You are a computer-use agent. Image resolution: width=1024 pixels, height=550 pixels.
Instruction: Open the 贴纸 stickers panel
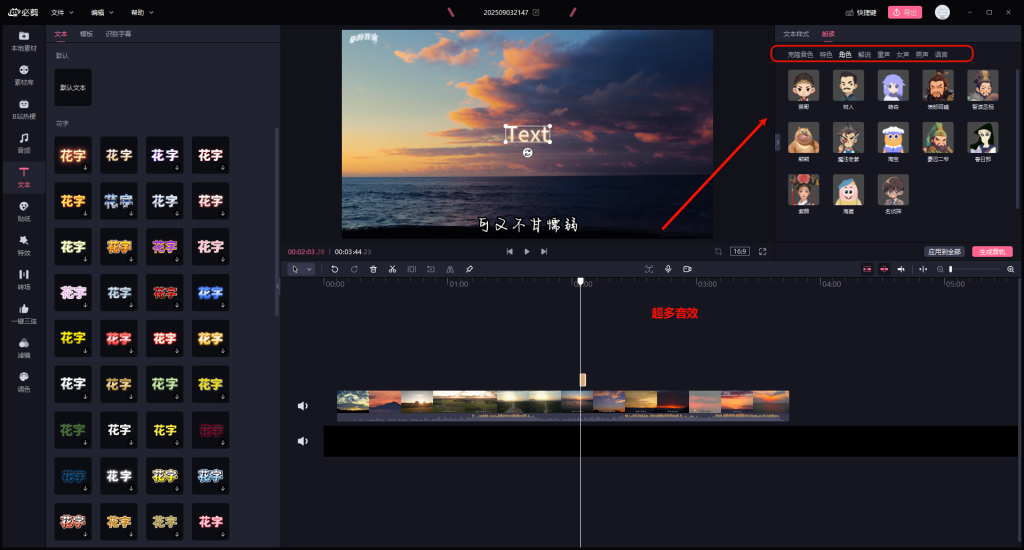click(x=23, y=210)
